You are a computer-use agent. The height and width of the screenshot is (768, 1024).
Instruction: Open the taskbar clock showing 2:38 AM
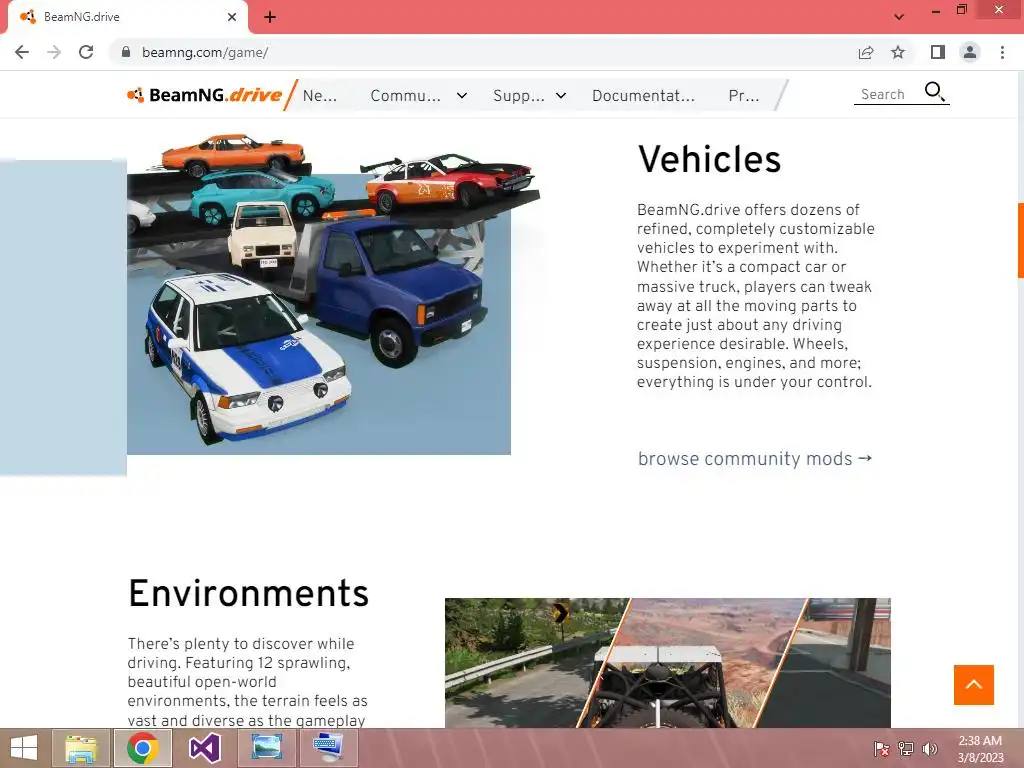click(980, 749)
